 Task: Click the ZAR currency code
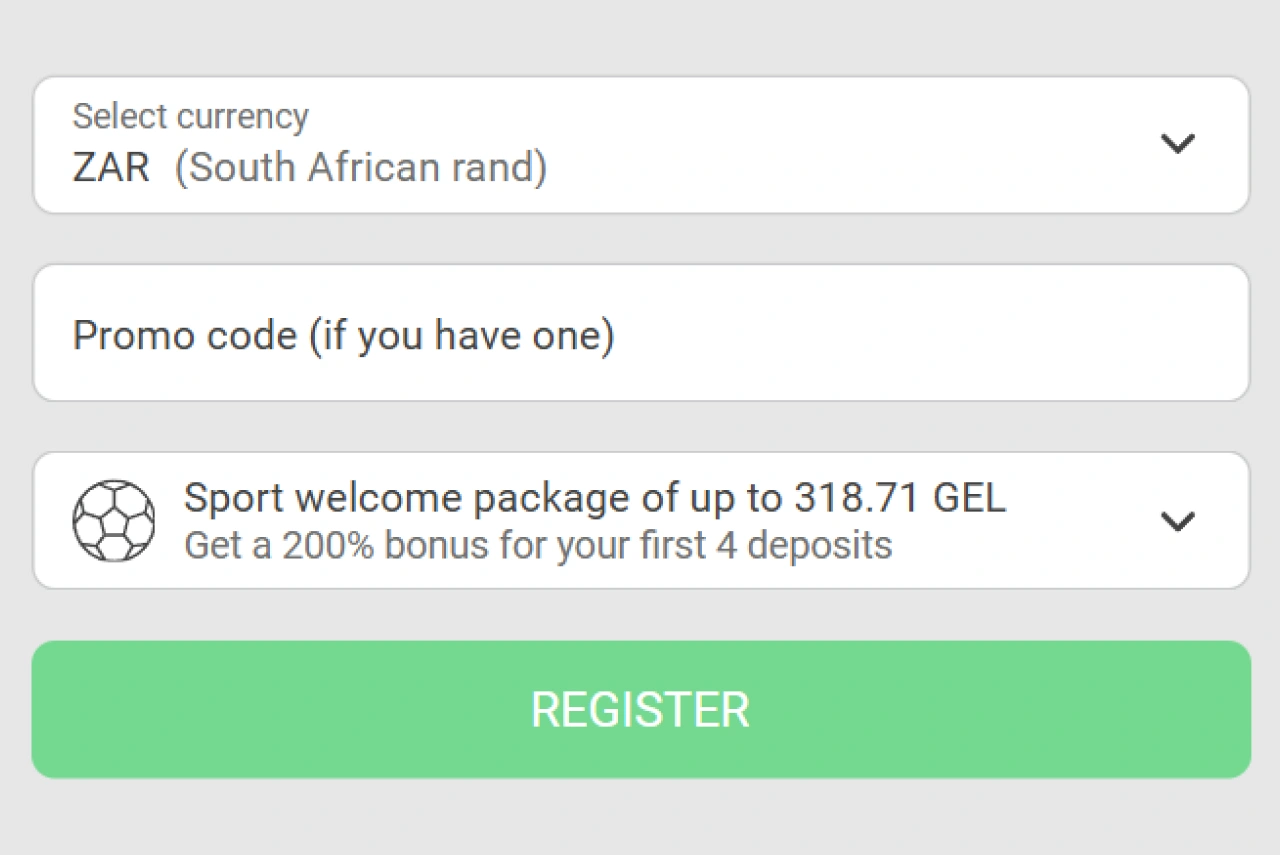111,168
